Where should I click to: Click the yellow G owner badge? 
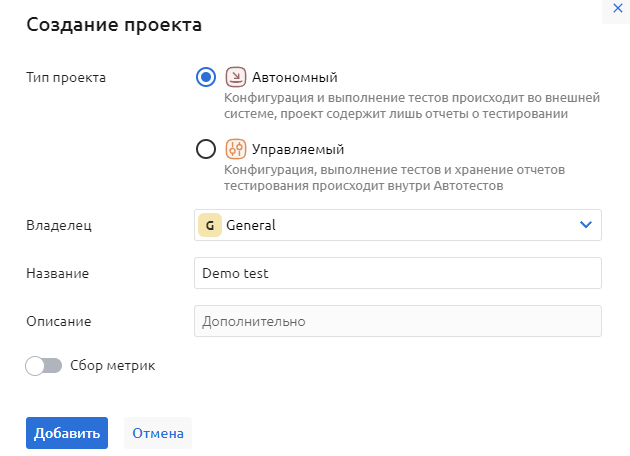209,225
